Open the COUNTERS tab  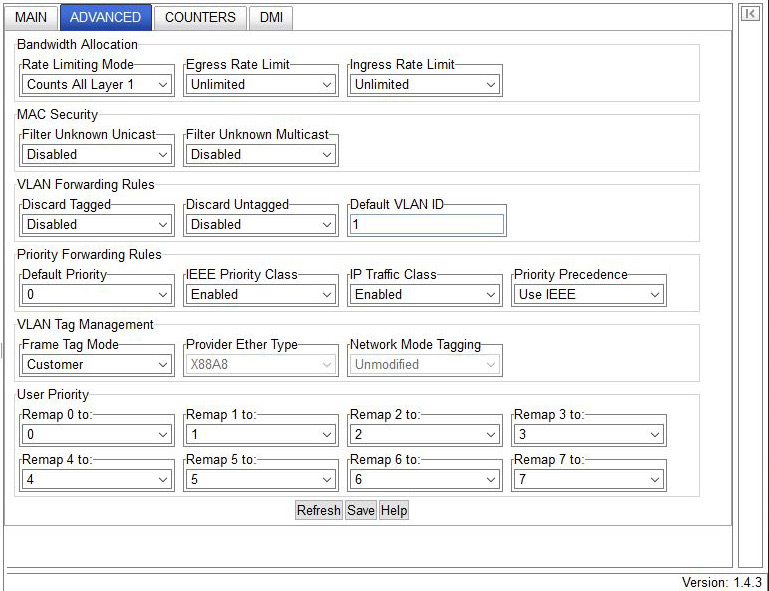[200, 17]
